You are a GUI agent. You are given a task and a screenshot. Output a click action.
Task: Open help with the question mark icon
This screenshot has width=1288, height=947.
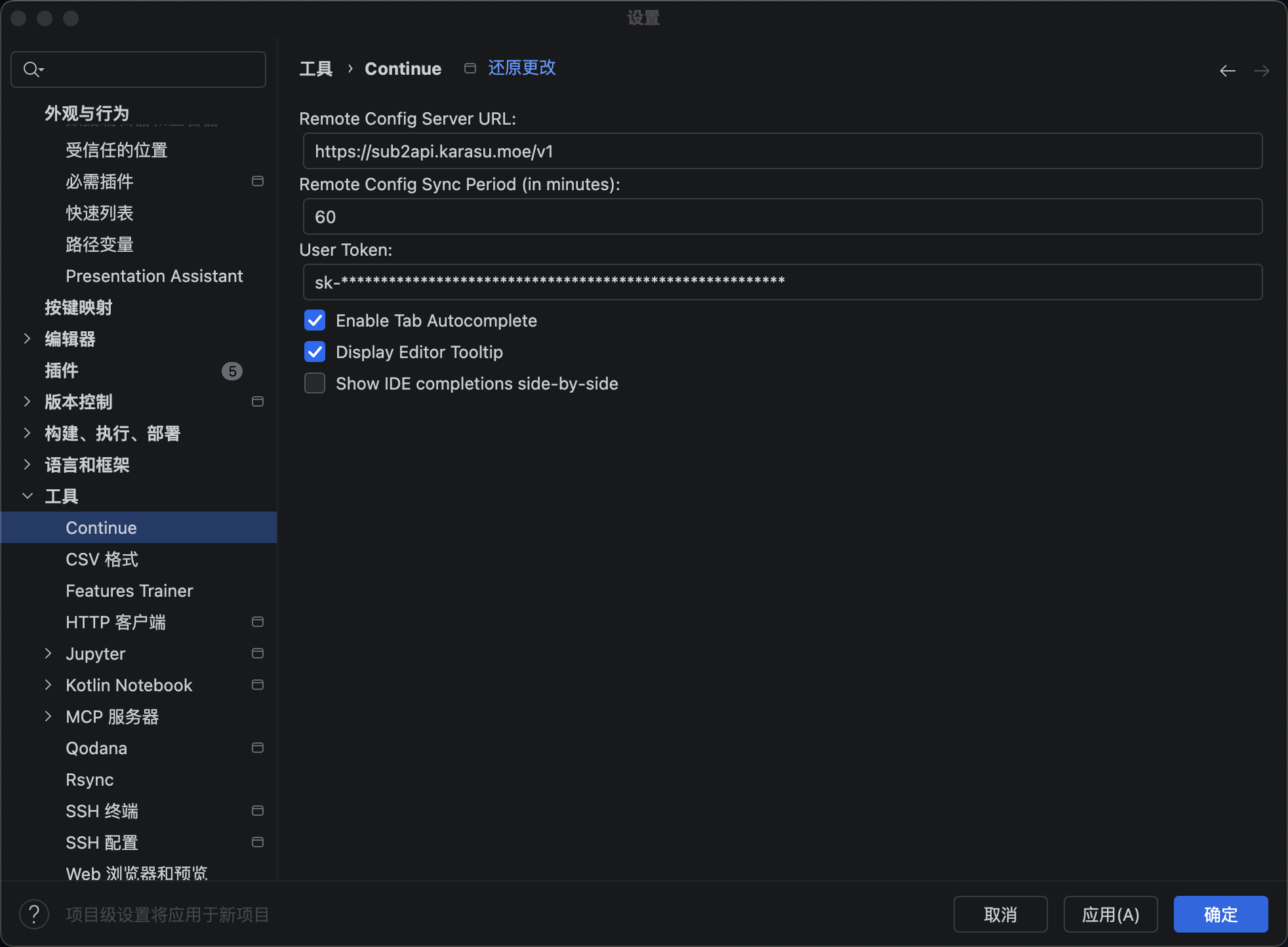click(34, 914)
